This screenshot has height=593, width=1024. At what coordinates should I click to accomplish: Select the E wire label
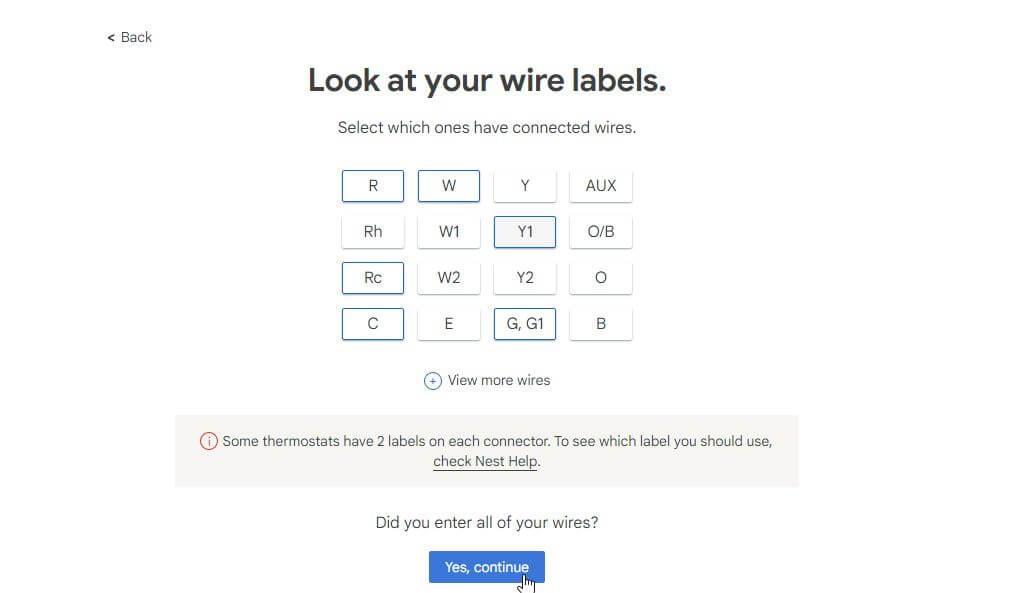click(449, 324)
